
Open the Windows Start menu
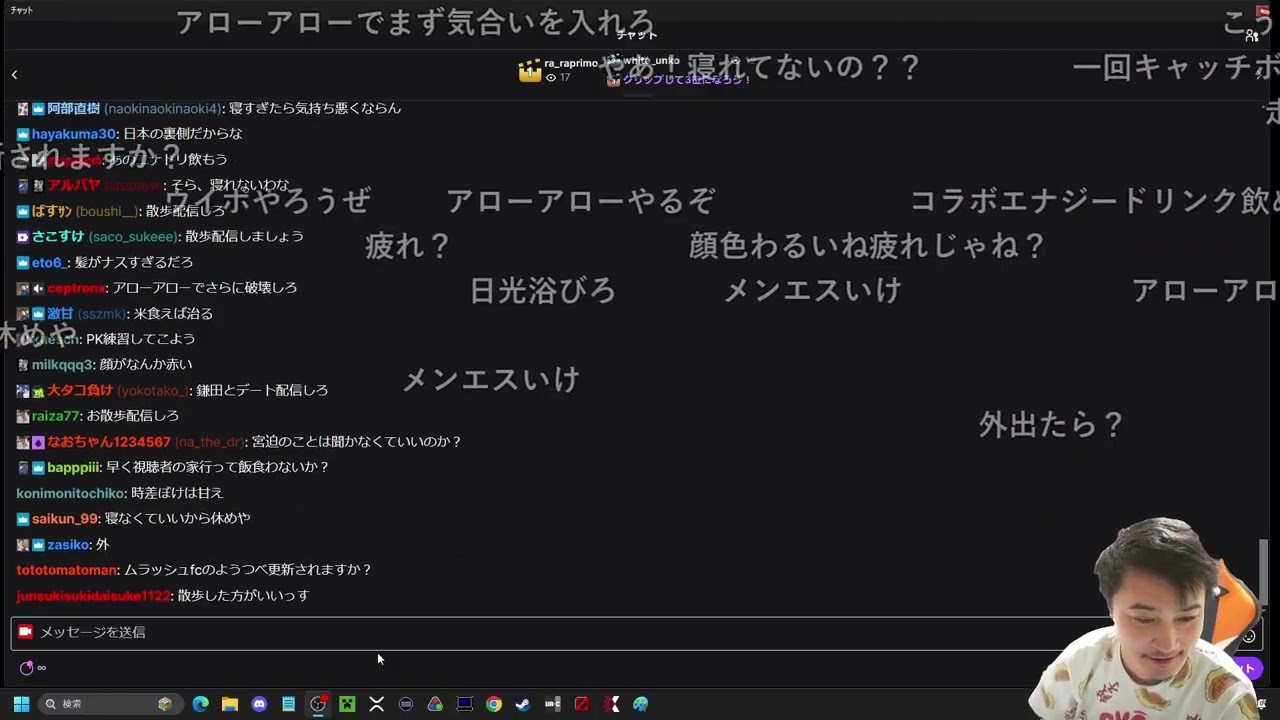(21, 704)
